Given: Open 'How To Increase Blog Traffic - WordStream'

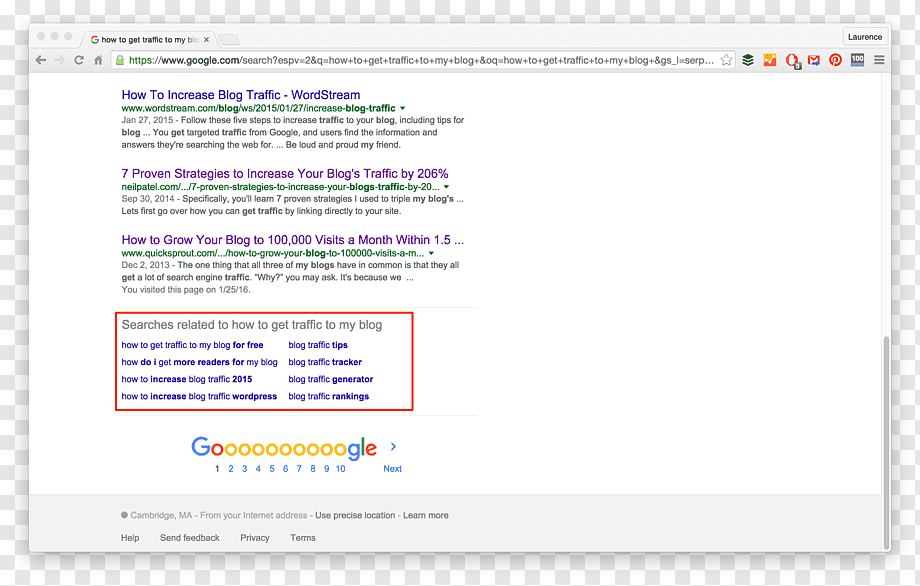Looking at the screenshot, I should pos(241,95).
